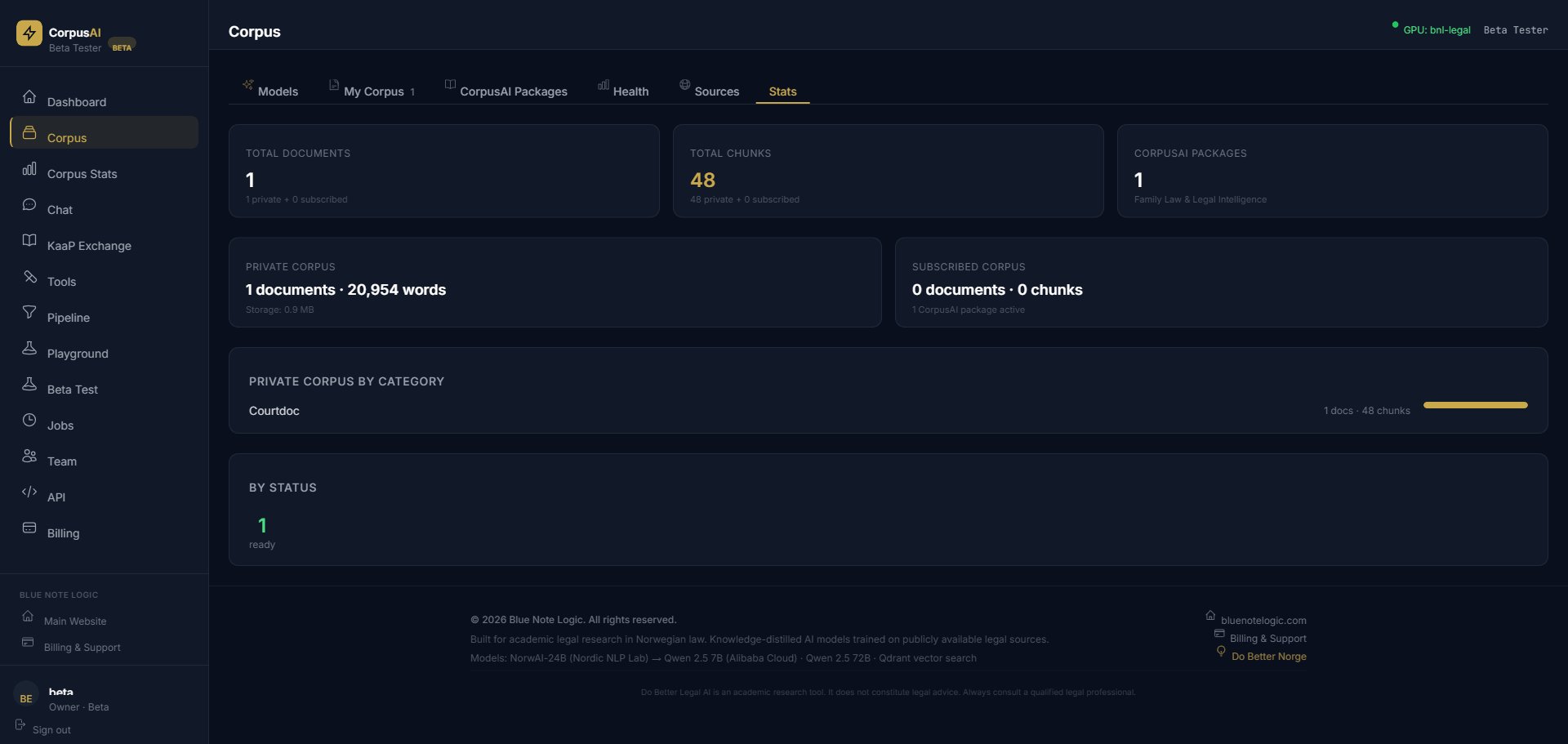Visit bluenotelogic.com from the footer
The width and height of the screenshot is (1568, 744).
pos(1265,620)
